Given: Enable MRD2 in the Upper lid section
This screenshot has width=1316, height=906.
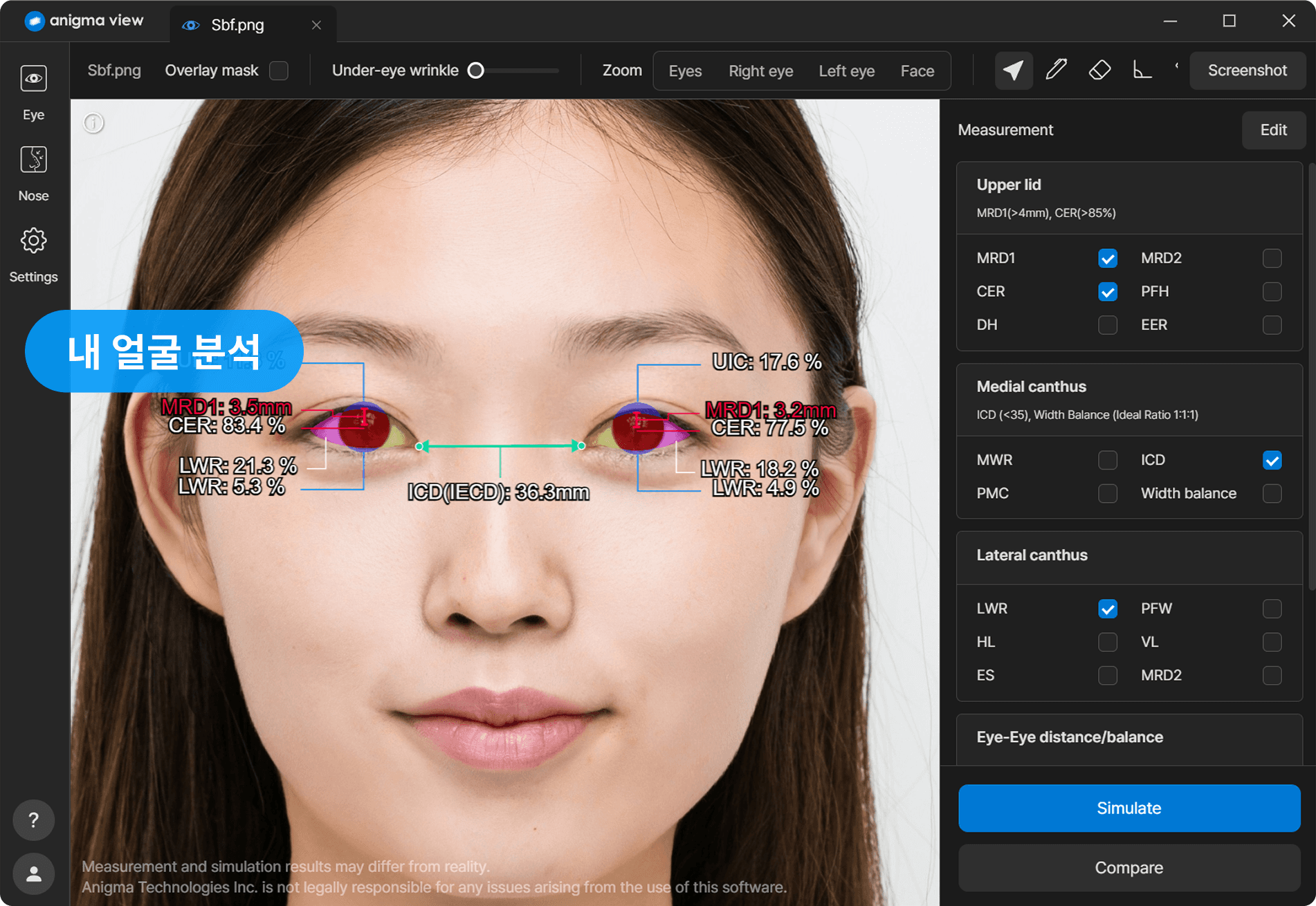Looking at the screenshot, I should [1272, 259].
